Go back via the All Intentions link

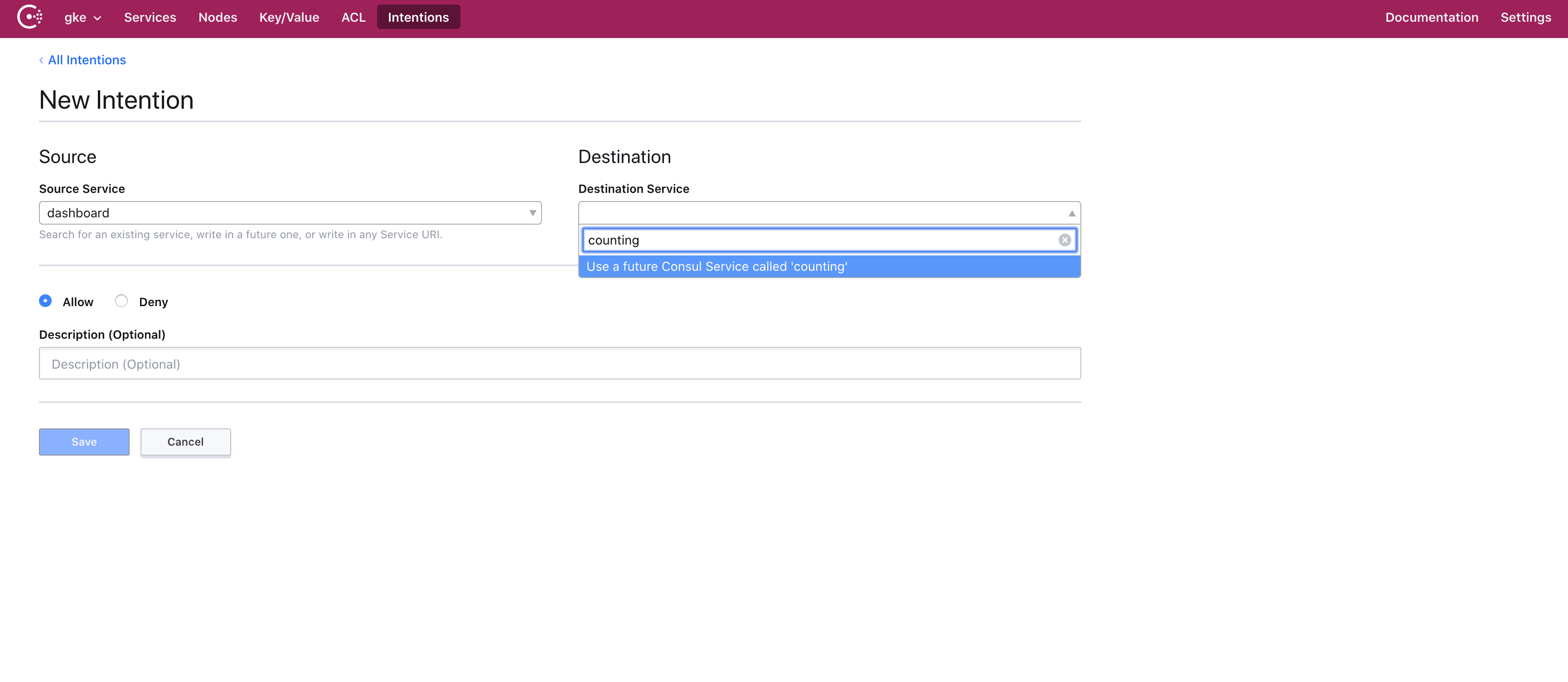[x=87, y=60]
